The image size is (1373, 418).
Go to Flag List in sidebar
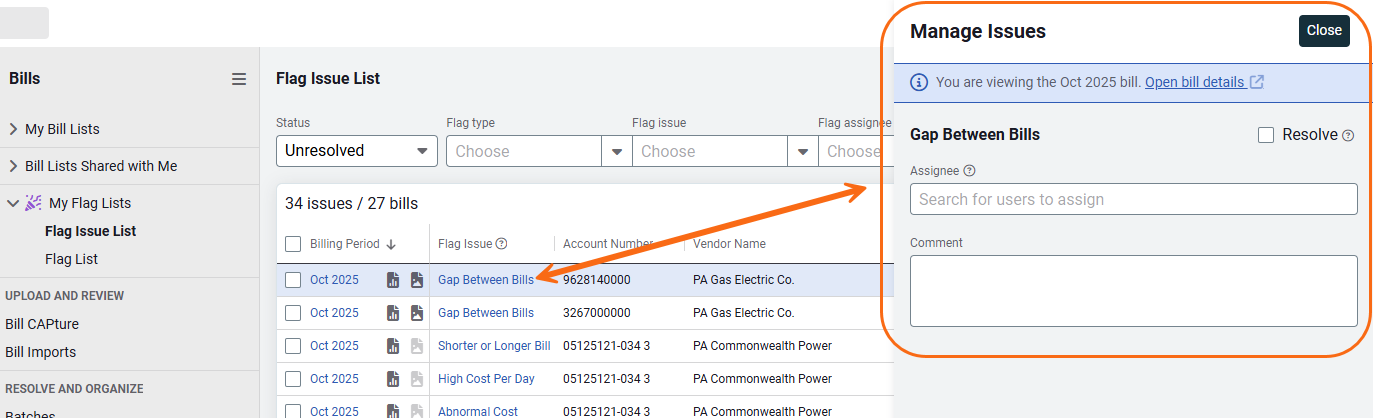click(x=71, y=259)
